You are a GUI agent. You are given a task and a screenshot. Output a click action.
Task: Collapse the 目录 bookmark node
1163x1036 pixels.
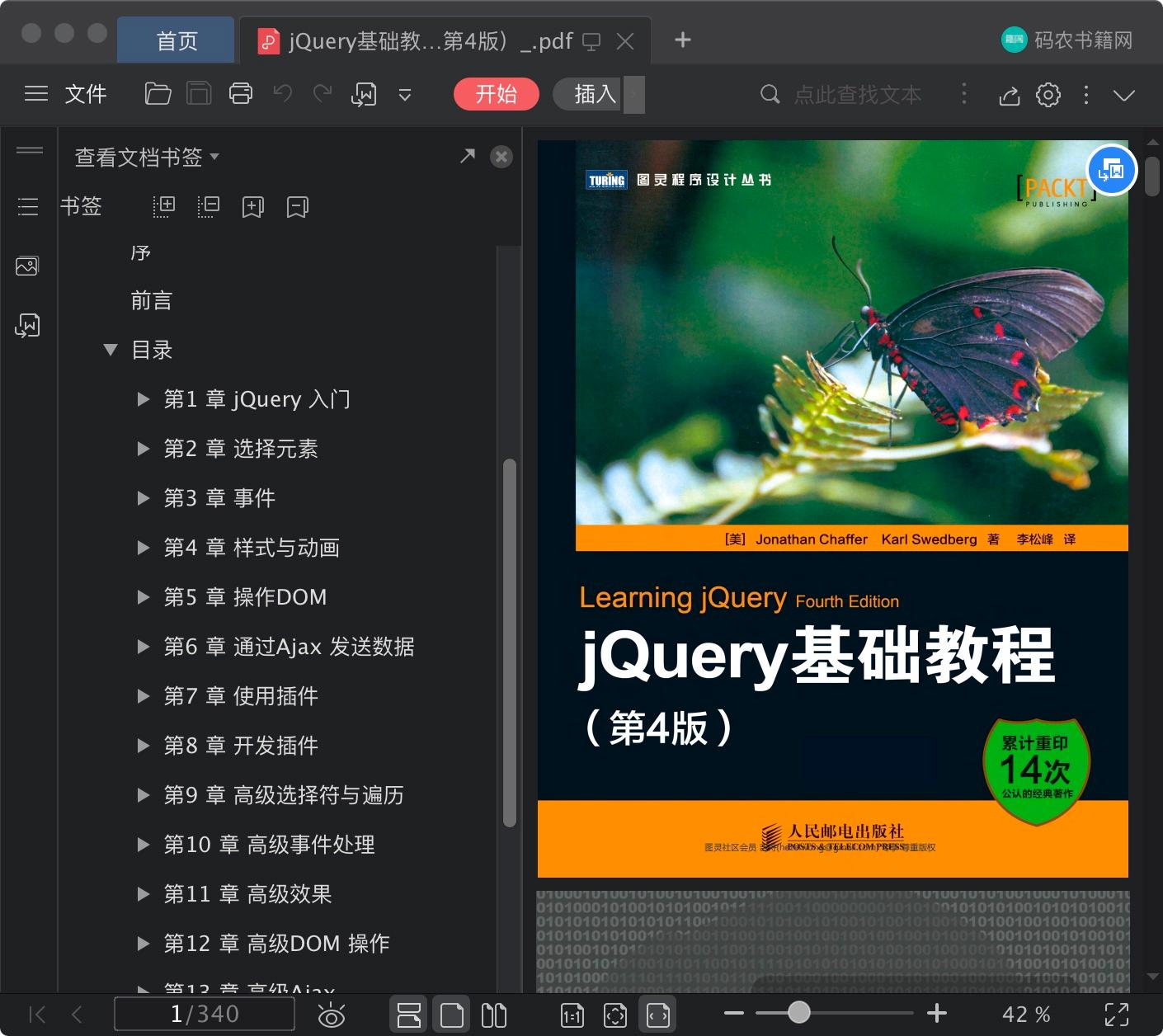coord(111,350)
